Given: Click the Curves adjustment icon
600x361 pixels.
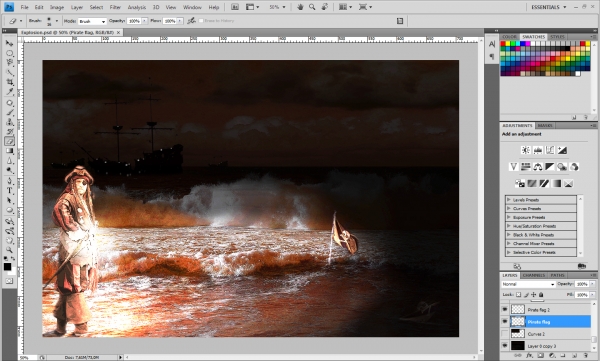Looking at the screenshot, I should 550,150.
